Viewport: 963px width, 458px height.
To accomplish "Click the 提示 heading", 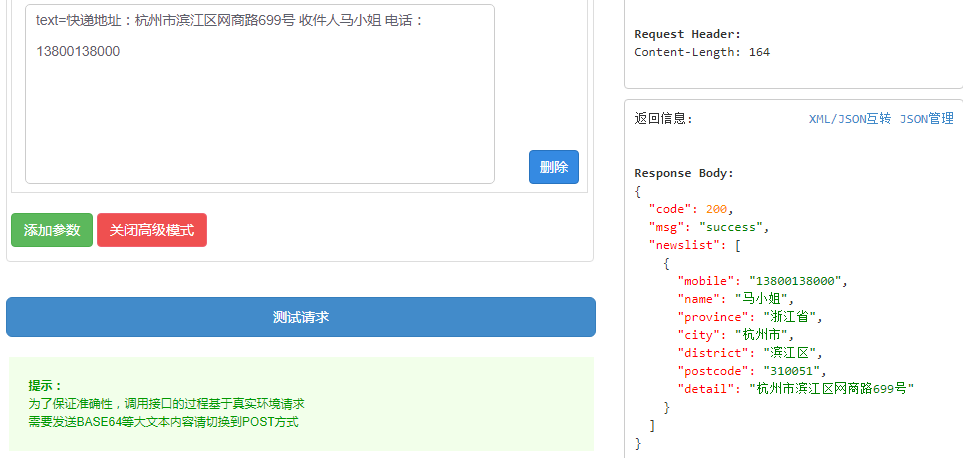I will 45,386.
